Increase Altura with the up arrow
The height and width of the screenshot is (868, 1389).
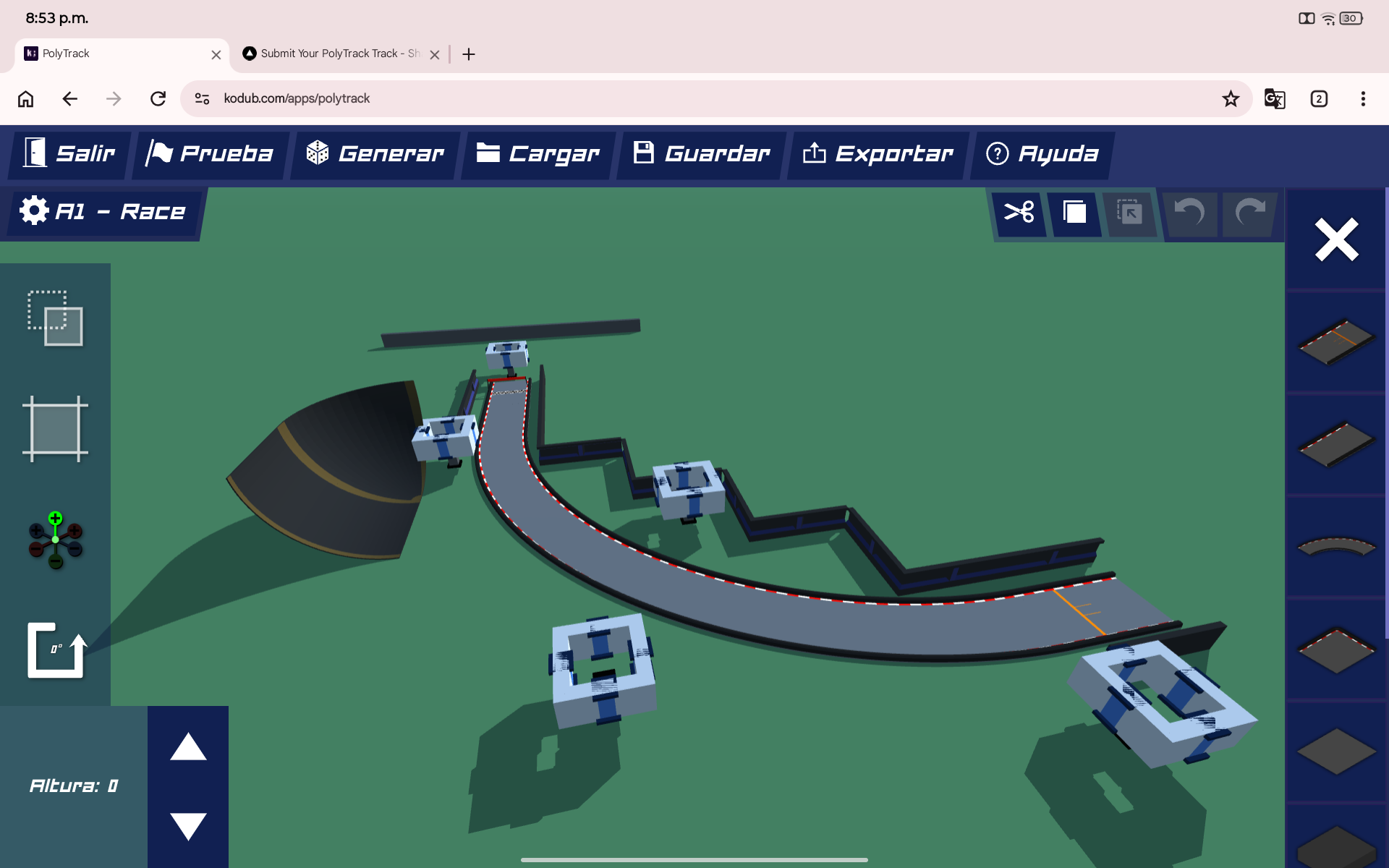pos(188,746)
